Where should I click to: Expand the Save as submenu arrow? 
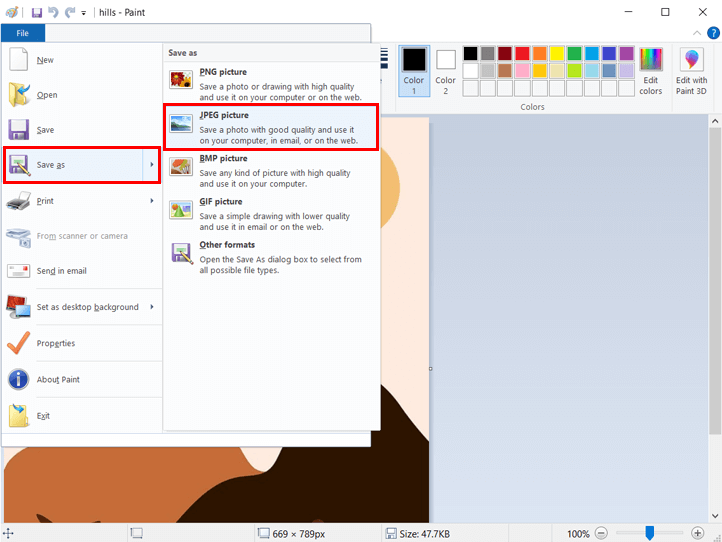pos(152,165)
